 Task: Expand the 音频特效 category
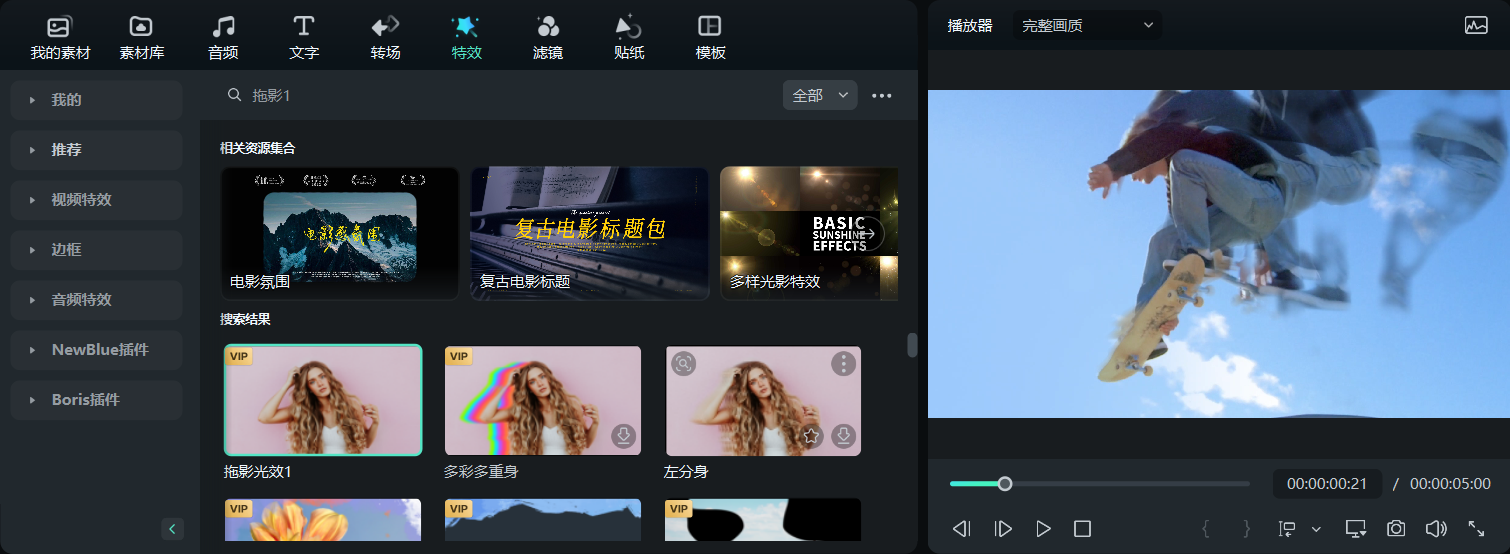[96, 300]
